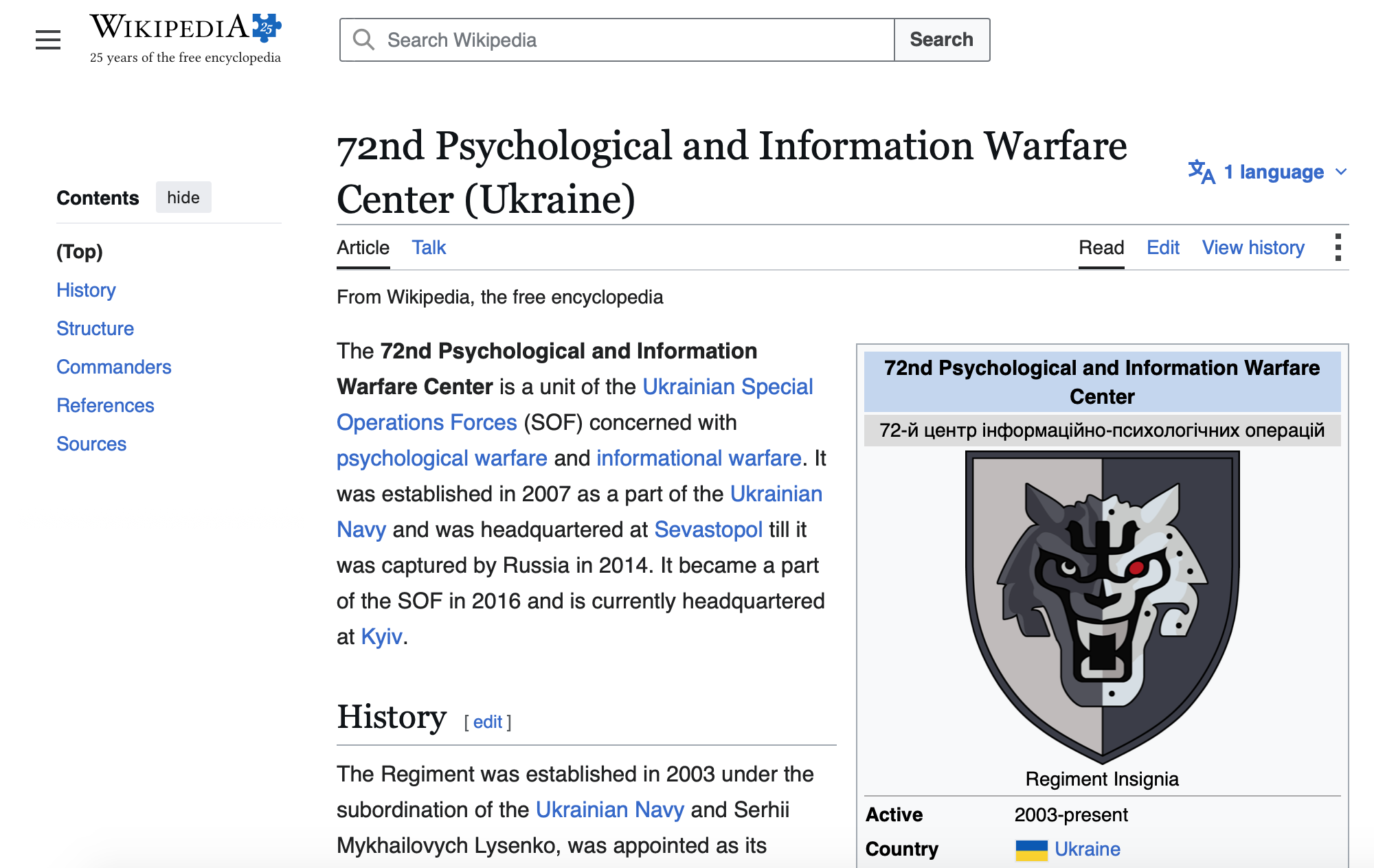1374x868 pixels.
Task: Click the language translate icon
Action: (x=1202, y=172)
